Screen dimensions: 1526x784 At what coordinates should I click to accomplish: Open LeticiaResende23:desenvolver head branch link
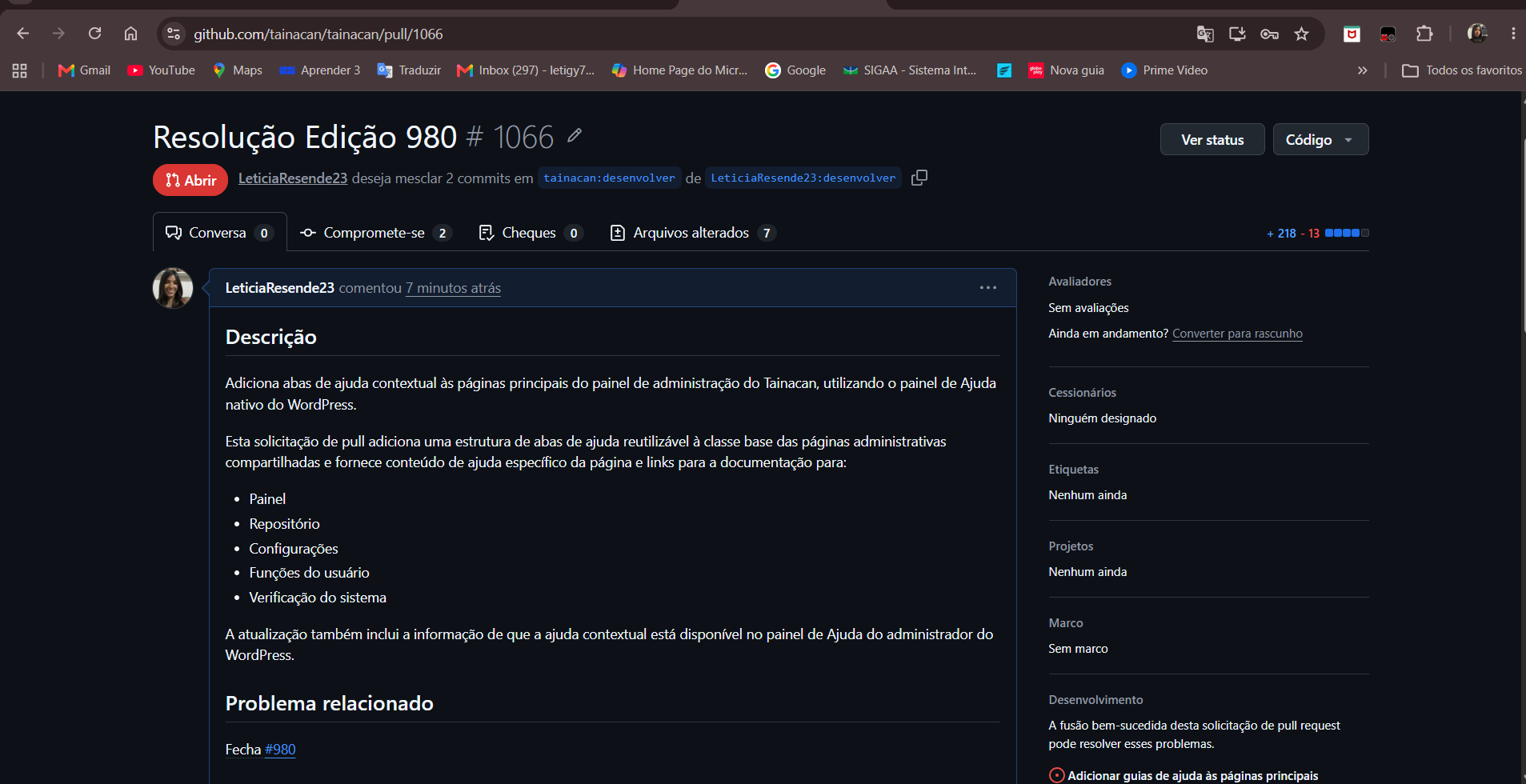pos(803,178)
